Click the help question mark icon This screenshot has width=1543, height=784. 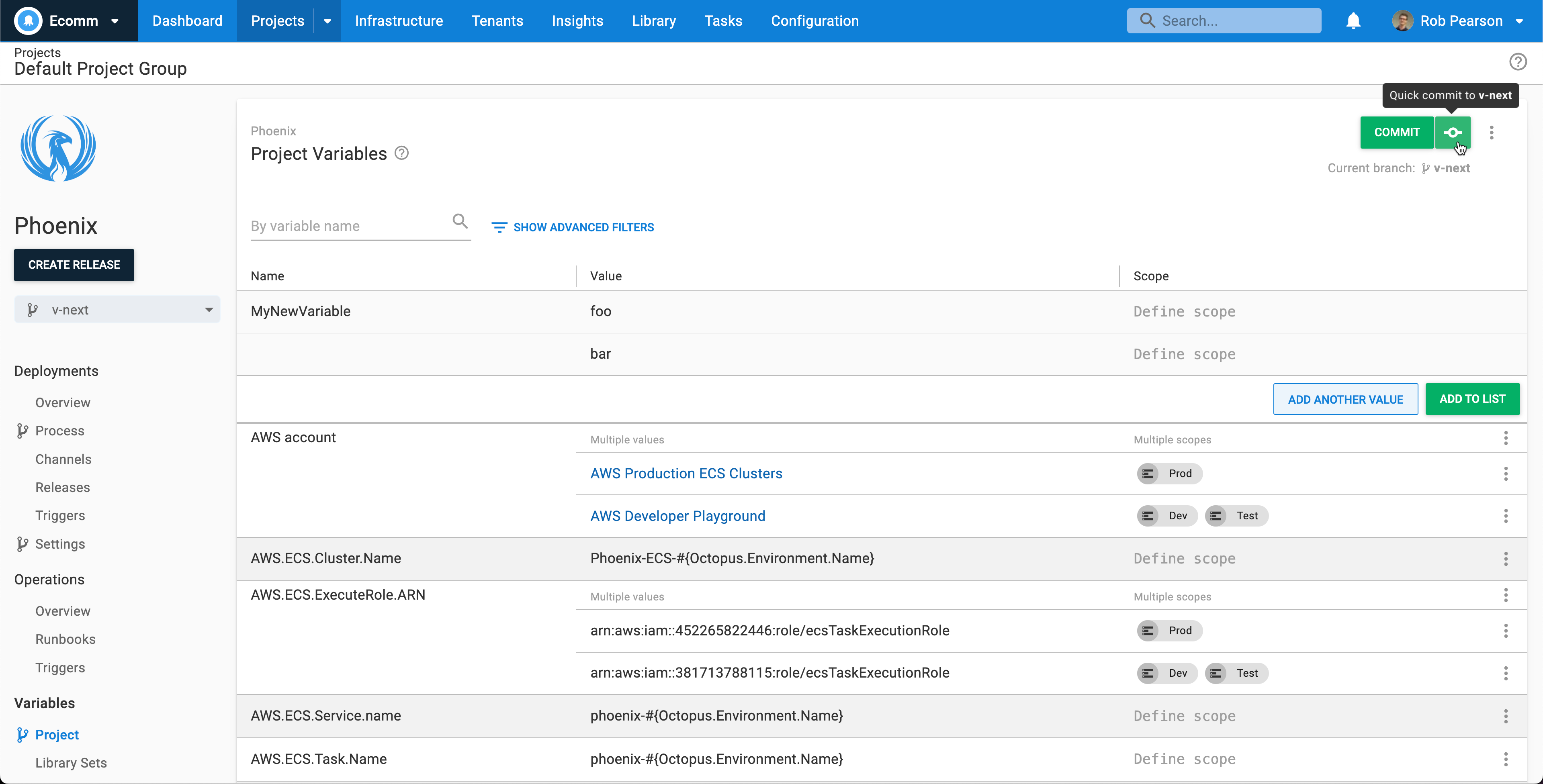coord(1518,61)
